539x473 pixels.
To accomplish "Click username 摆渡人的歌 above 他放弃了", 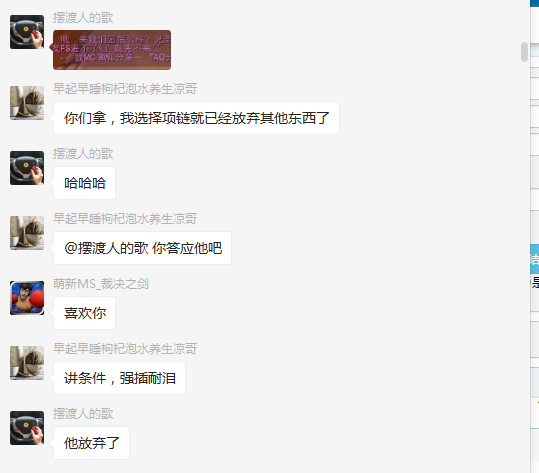I will (x=83, y=414).
